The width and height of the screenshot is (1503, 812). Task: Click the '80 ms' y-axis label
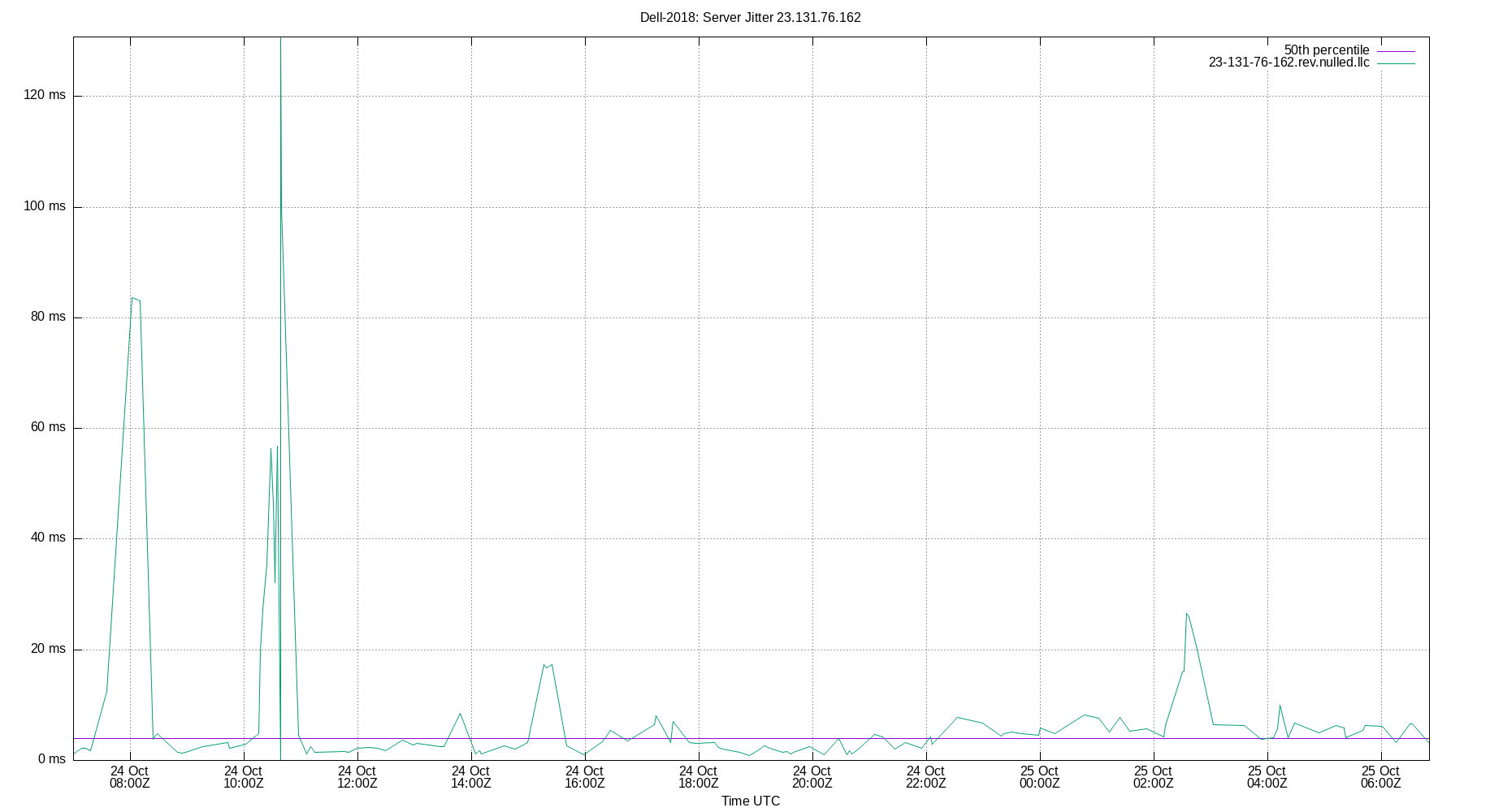(x=48, y=317)
